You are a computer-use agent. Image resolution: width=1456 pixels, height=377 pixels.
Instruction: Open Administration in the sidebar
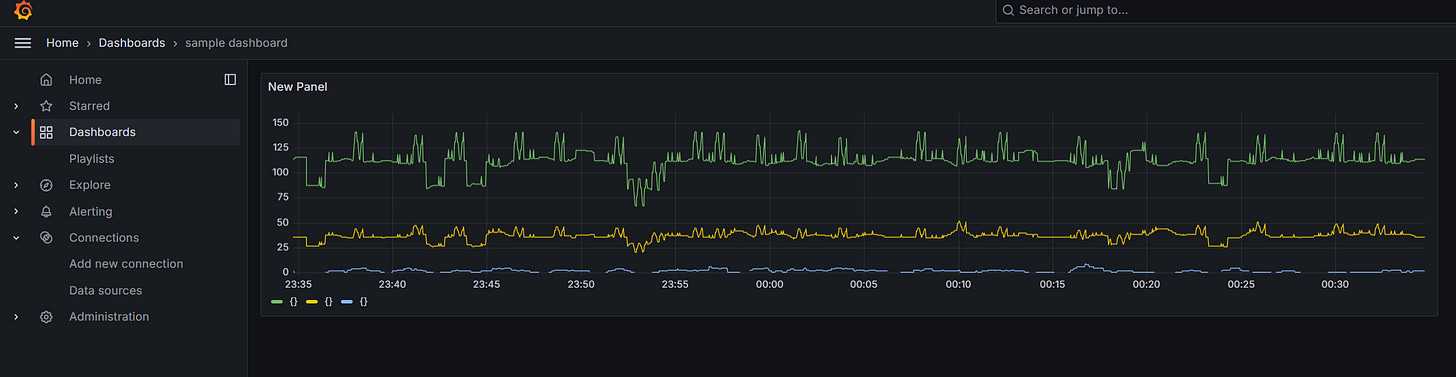click(109, 317)
